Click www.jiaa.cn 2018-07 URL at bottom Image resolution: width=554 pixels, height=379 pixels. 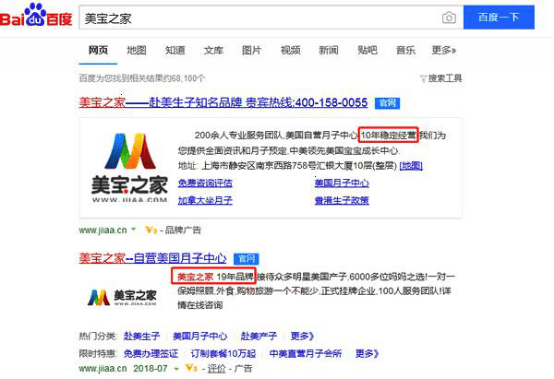pos(123,369)
